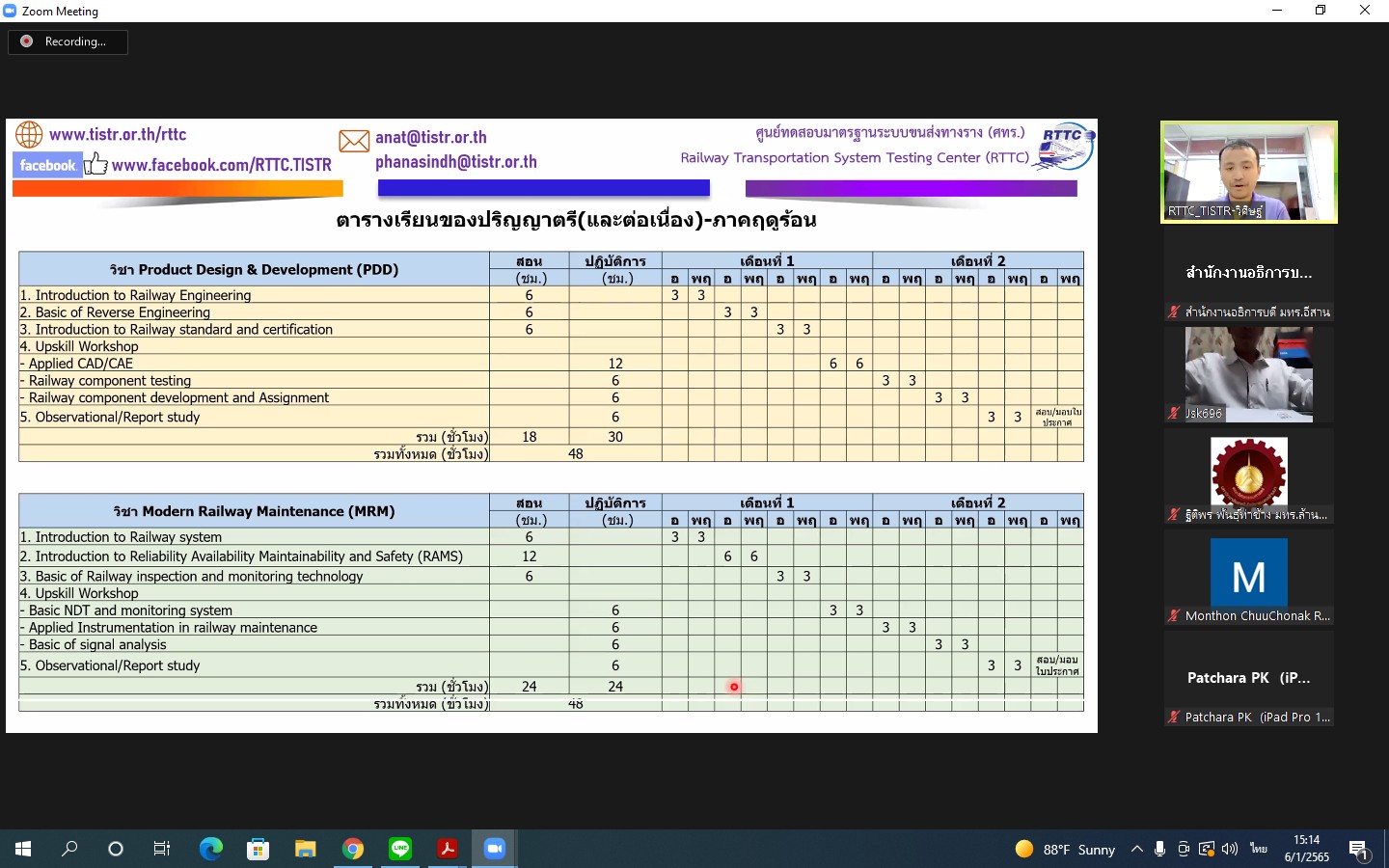1389x868 pixels.
Task: Click the Recording indicator button
Action: pos(68,41)
